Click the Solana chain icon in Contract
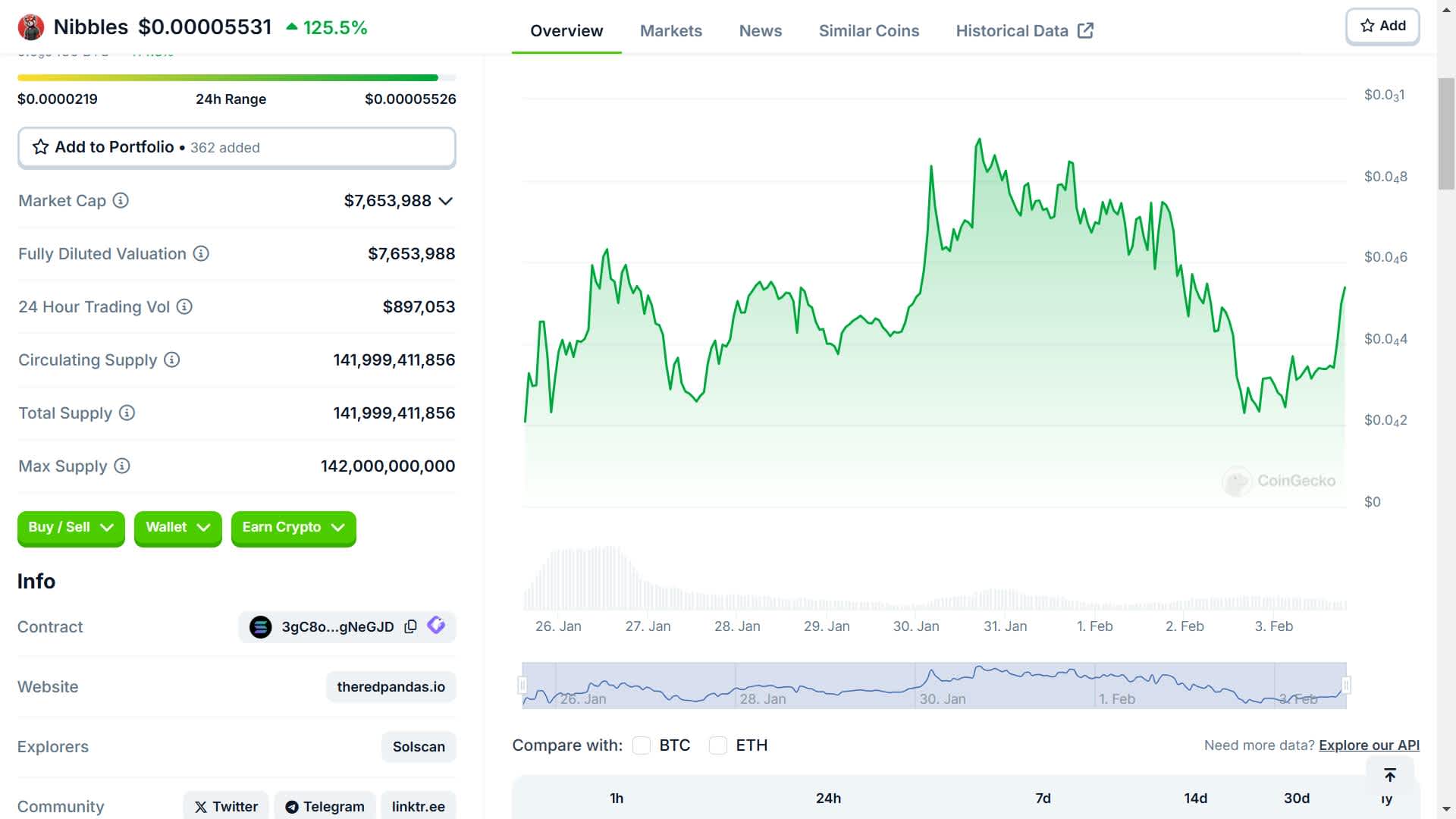Viewport: 1456px width, 819px height. (260, 627)
